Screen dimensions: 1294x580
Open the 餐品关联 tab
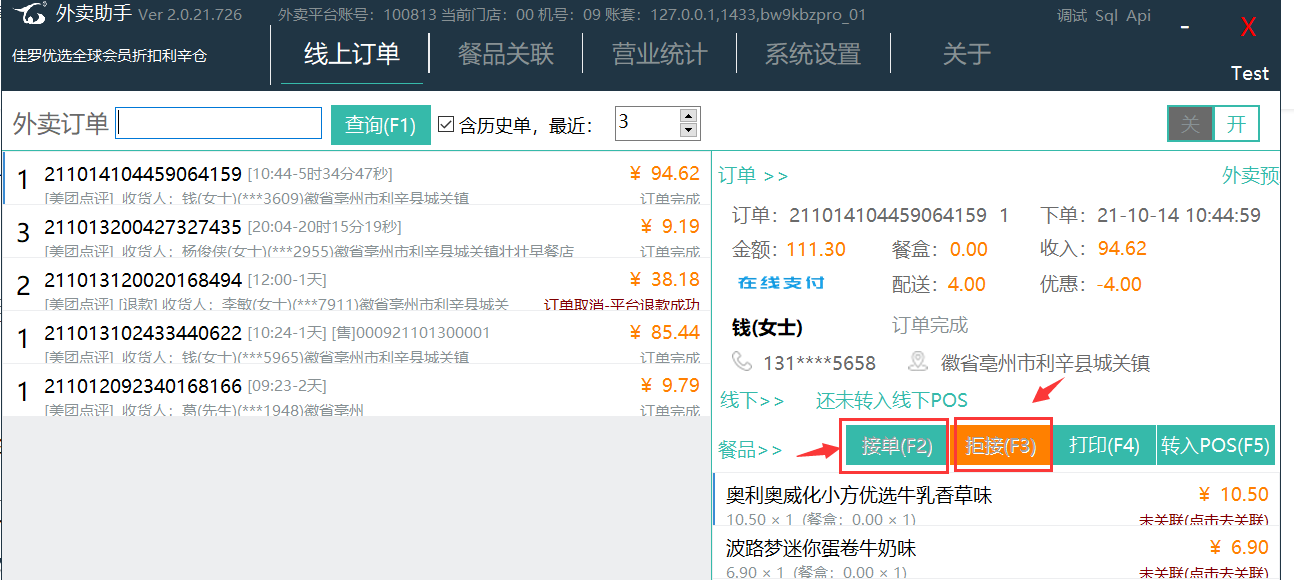(x=506, y=54)
